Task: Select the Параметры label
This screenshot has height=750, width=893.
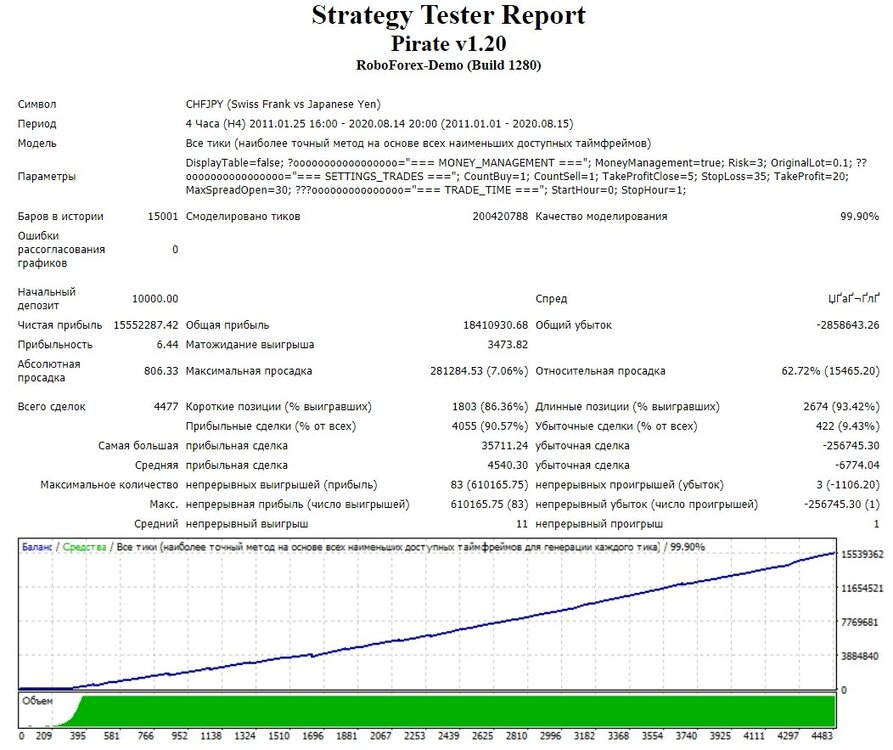Action: point(47,177)
